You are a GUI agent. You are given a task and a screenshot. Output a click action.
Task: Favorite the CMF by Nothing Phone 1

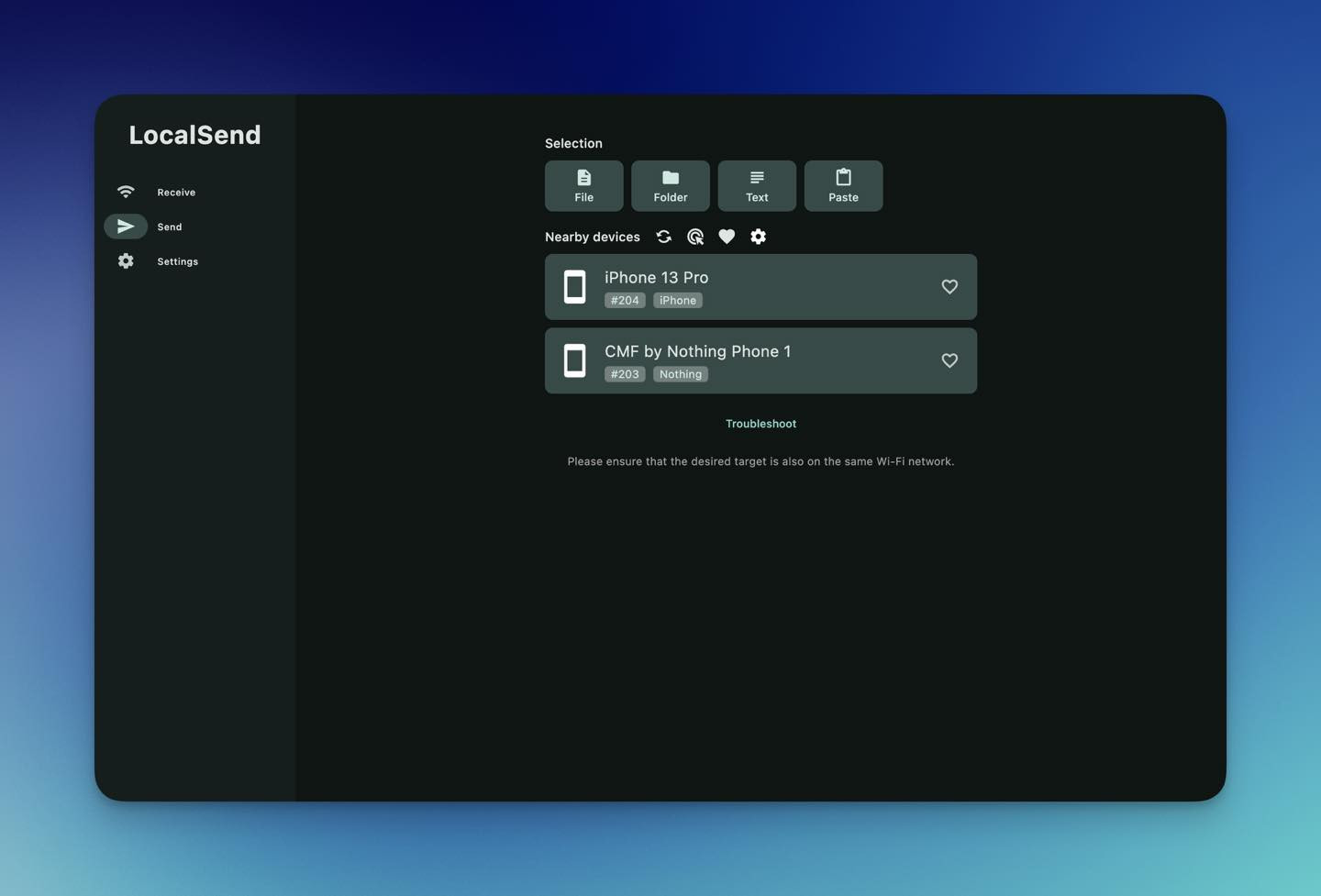click(949, 360)
